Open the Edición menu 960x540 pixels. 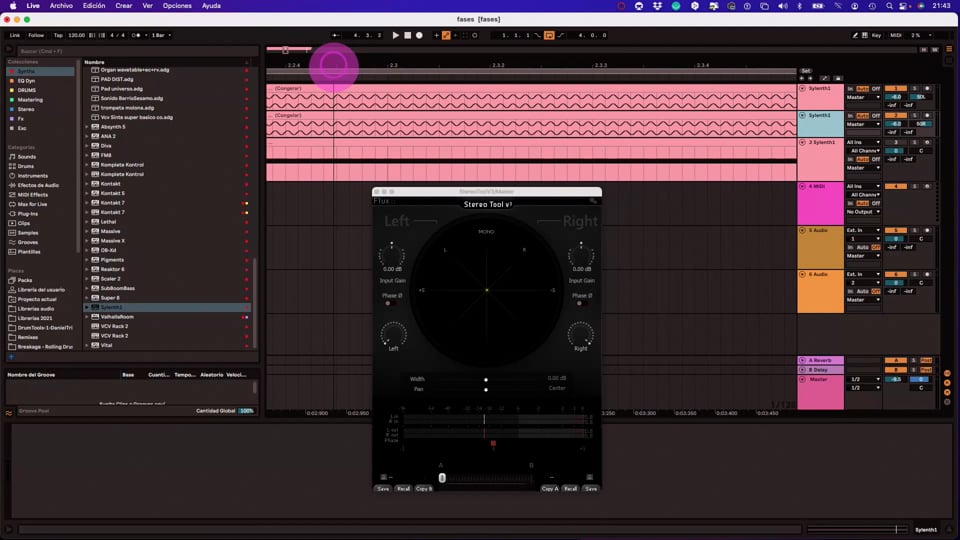pos(94,6)
